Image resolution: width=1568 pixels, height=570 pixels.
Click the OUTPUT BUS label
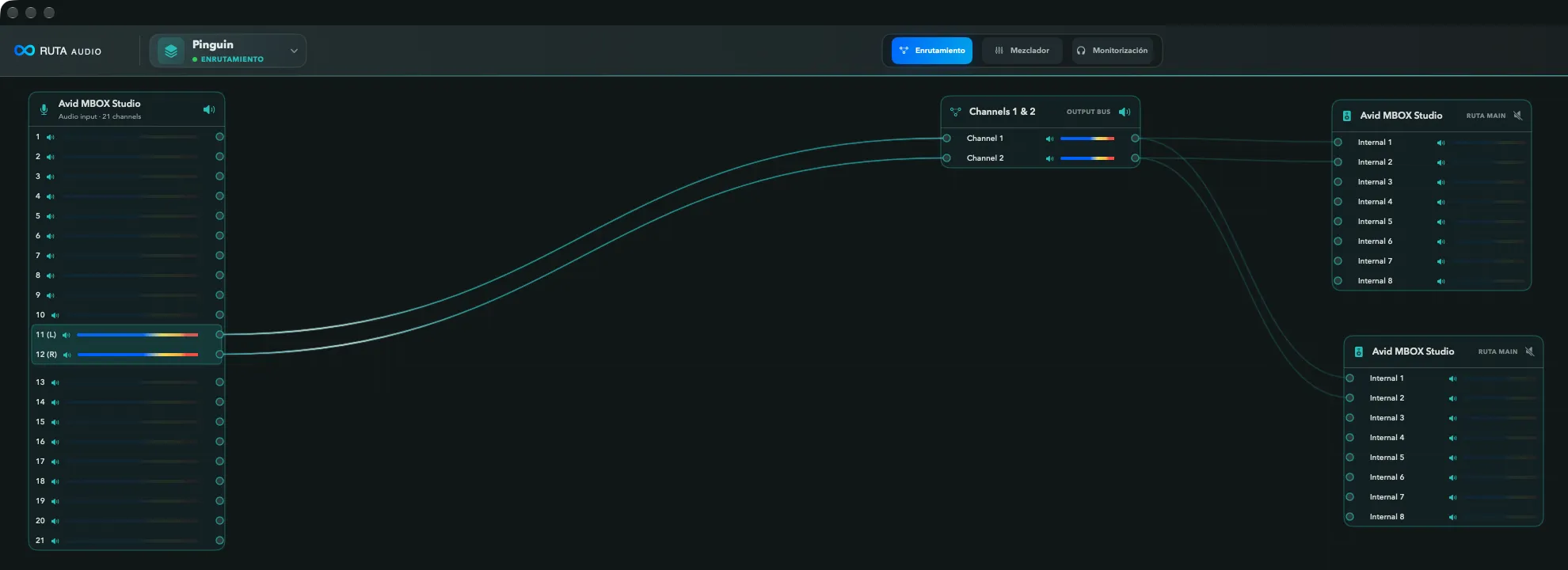1088,112
